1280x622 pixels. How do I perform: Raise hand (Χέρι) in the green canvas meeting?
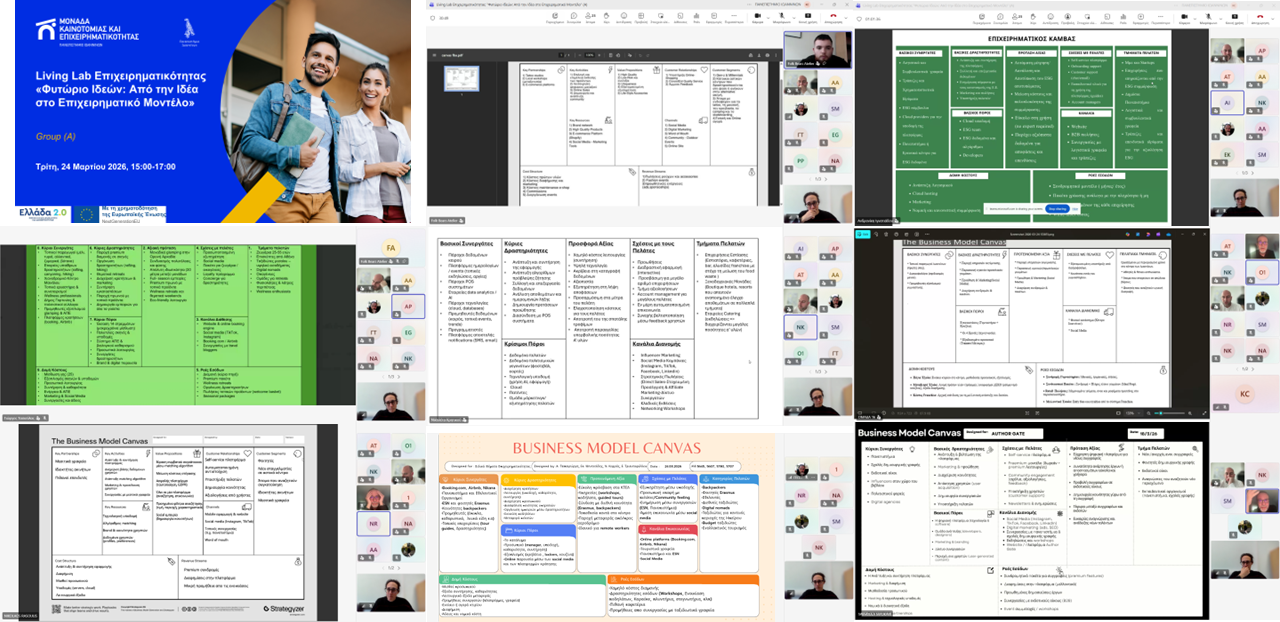[1033, 17]
